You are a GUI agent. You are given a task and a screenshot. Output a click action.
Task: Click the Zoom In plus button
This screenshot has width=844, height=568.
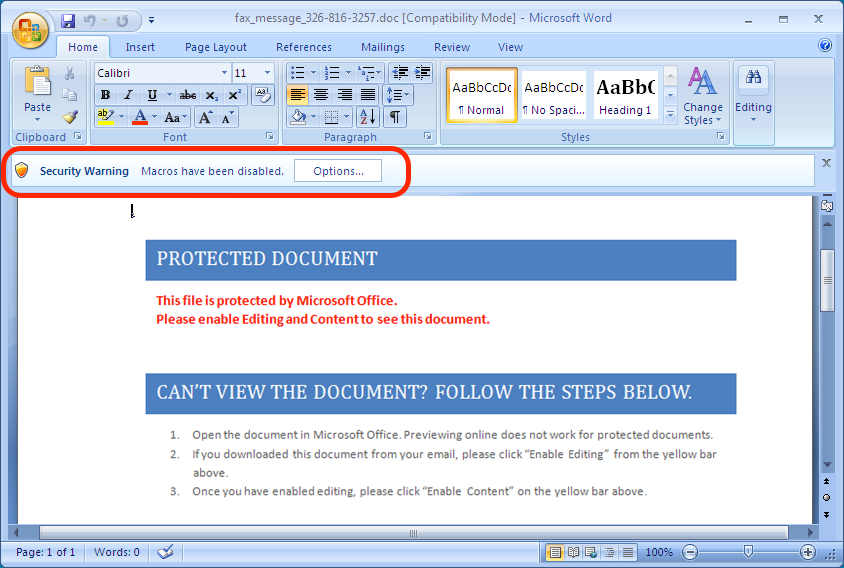(807, 552)
